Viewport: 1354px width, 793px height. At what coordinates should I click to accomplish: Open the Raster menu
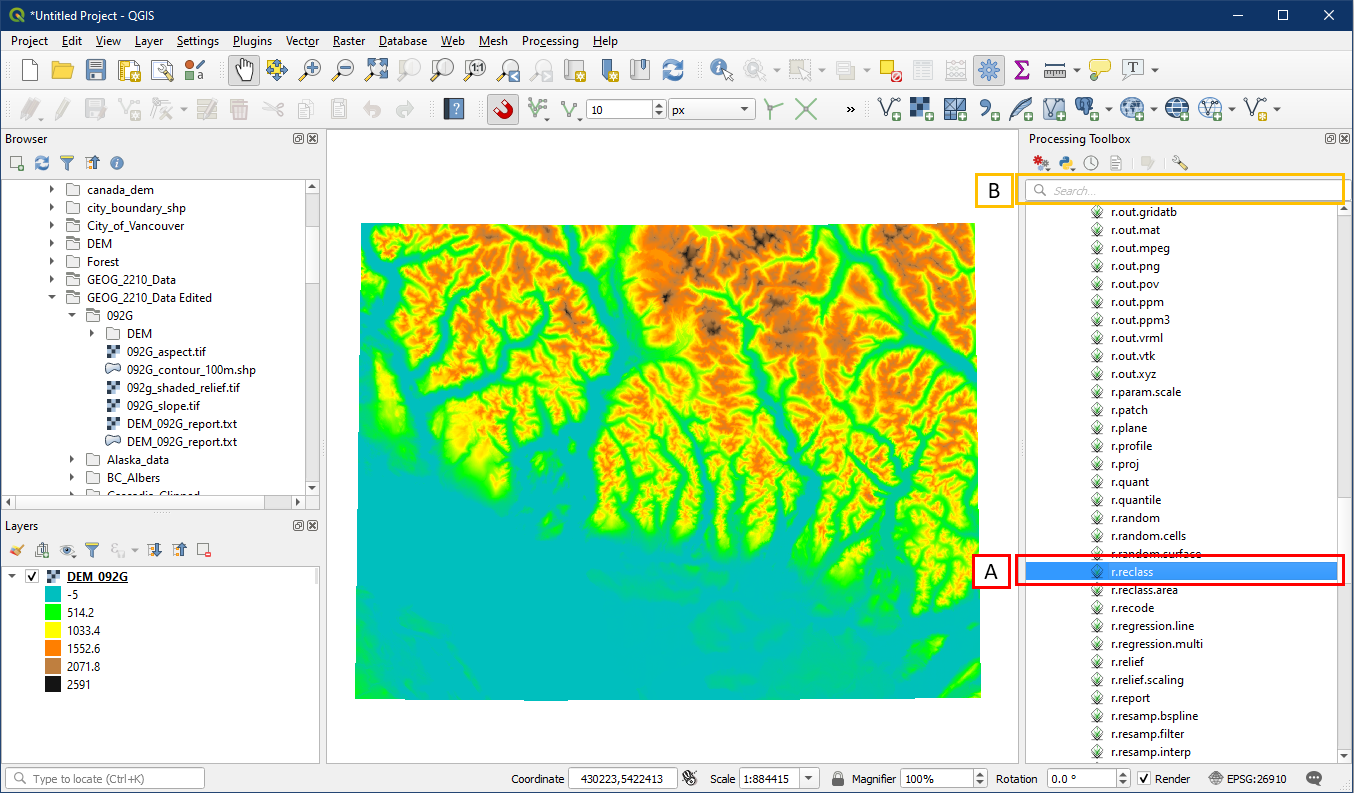349,41
